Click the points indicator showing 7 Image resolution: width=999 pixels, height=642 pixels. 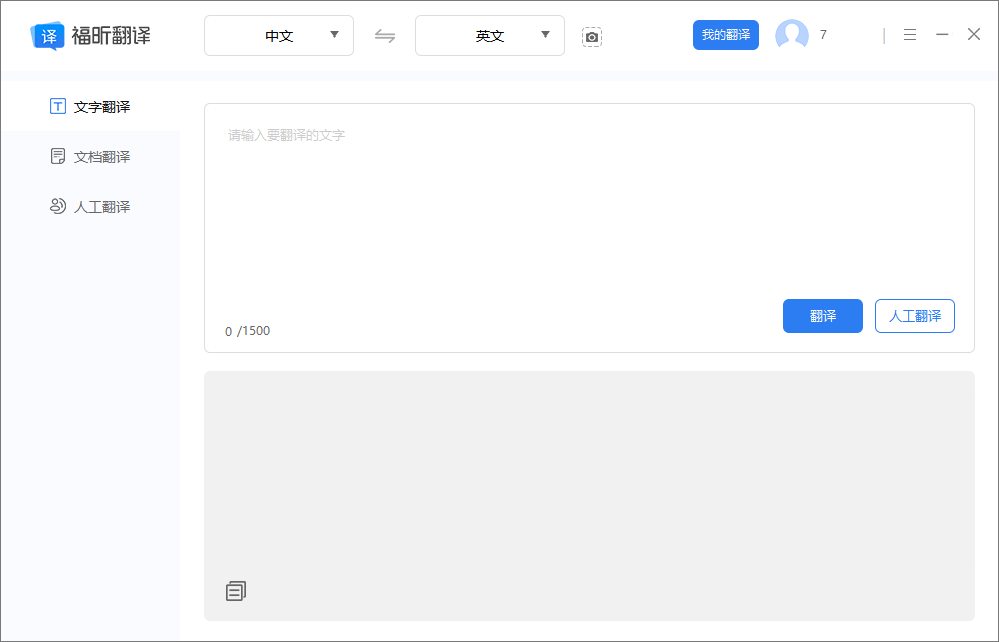pyautogui.click(x=823, y=34)
